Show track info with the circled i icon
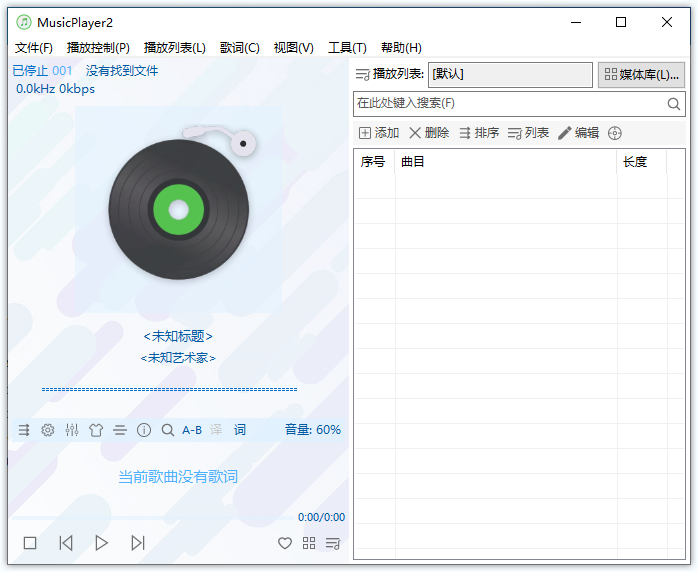The width and height of the screenshot is (698, 572). [x=144, y=430]
